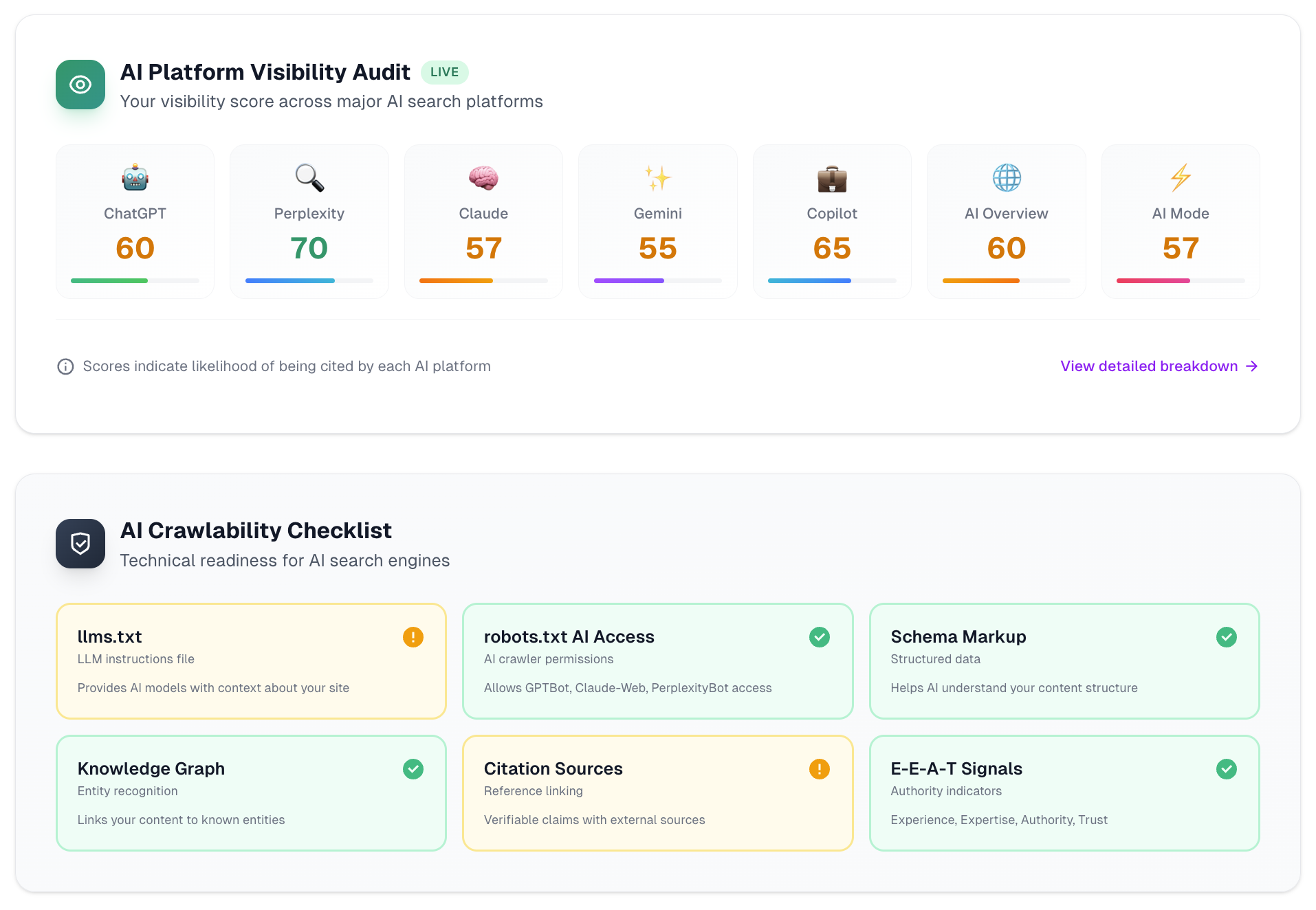Click the checkmark on E-E-A-T Signals card
1316x910 pixels.
coord(1227,769)
